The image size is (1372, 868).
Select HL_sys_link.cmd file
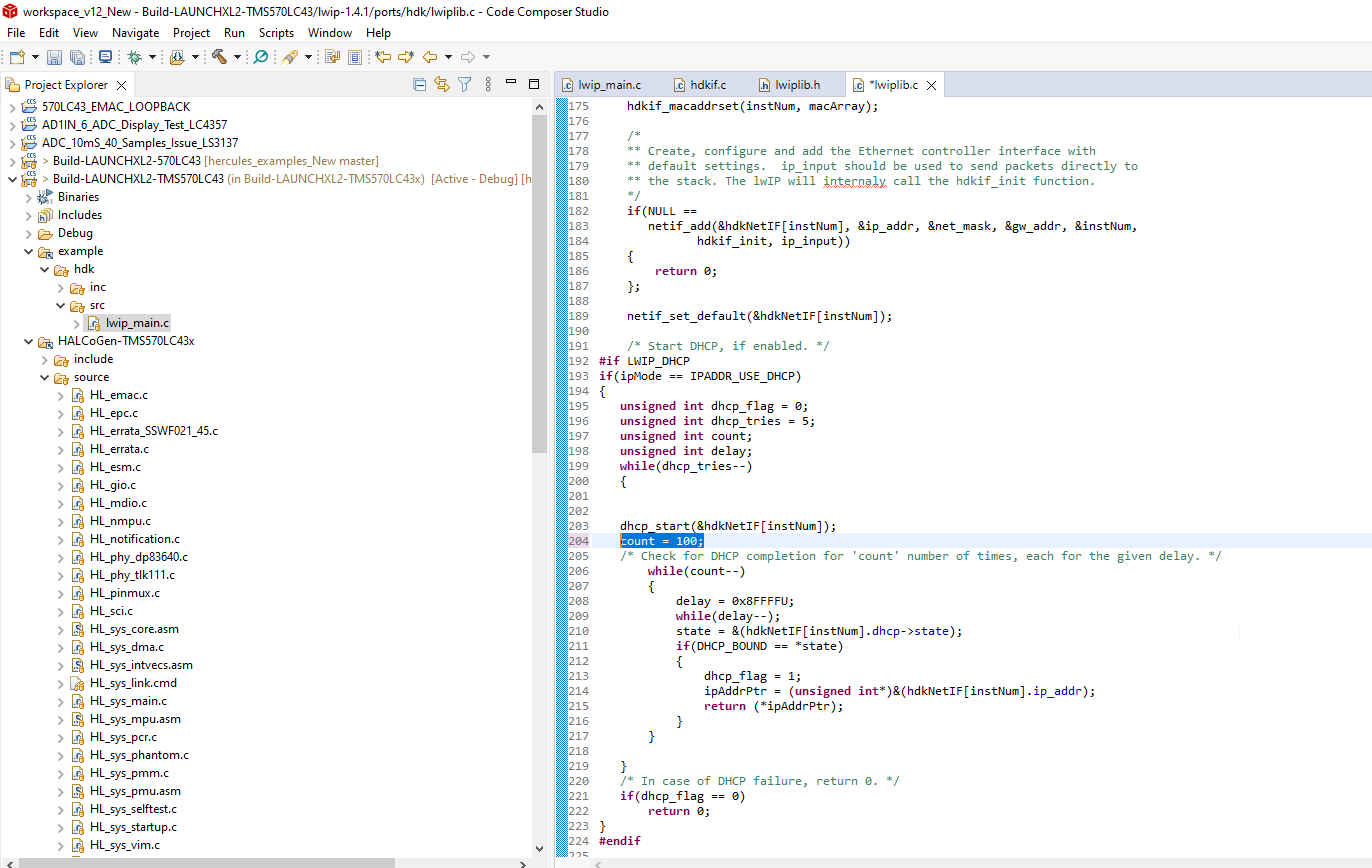point(133,683)
